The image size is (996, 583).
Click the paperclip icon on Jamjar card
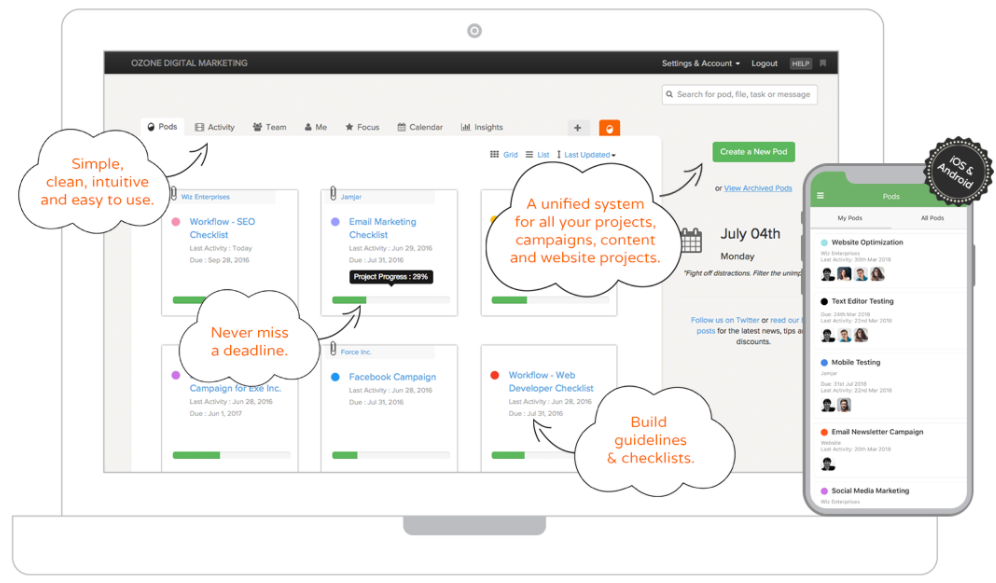(x=333, y=193)
